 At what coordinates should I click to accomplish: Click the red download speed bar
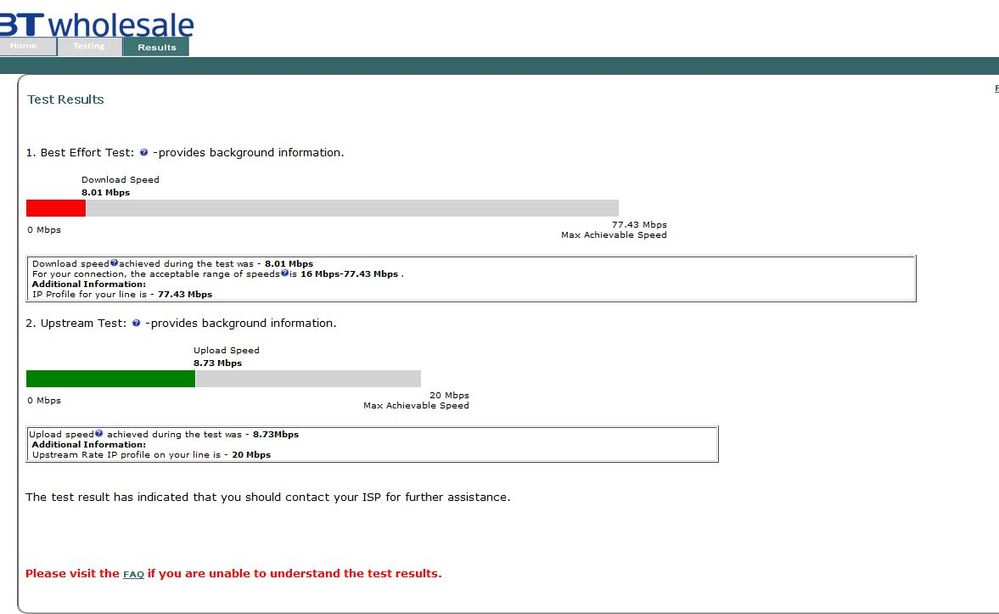point(55,208)
